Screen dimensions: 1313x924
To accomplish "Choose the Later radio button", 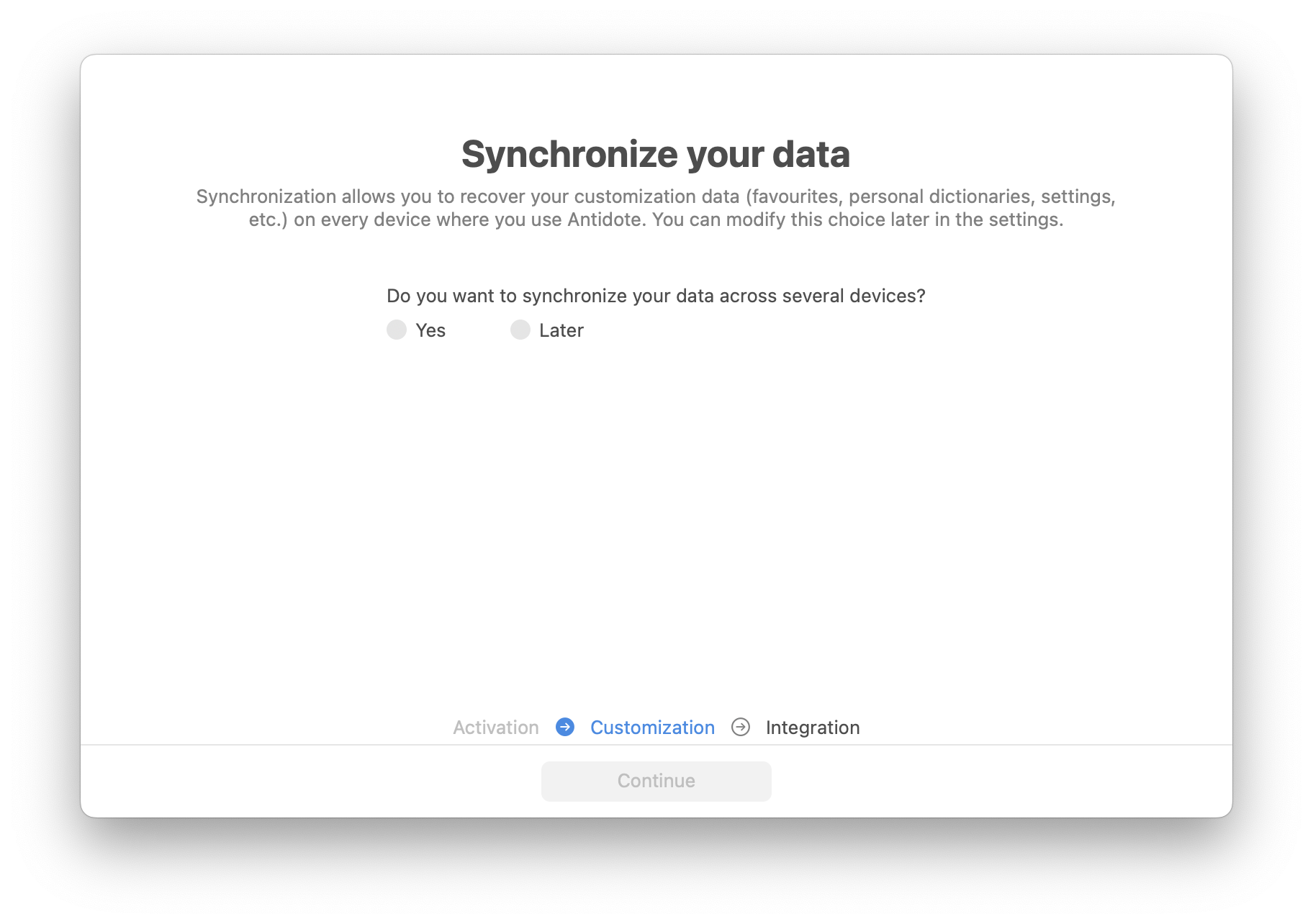I will [x=520, y=330].
